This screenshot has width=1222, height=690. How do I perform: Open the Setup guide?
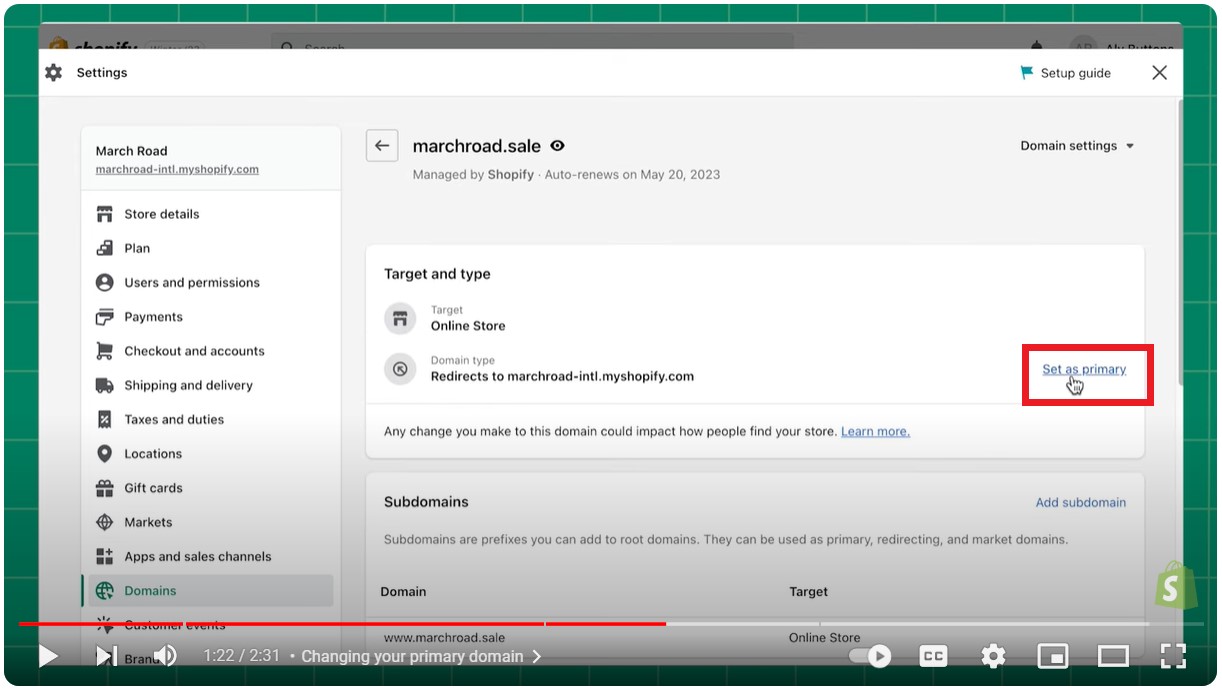click(x=1065, y=73)
